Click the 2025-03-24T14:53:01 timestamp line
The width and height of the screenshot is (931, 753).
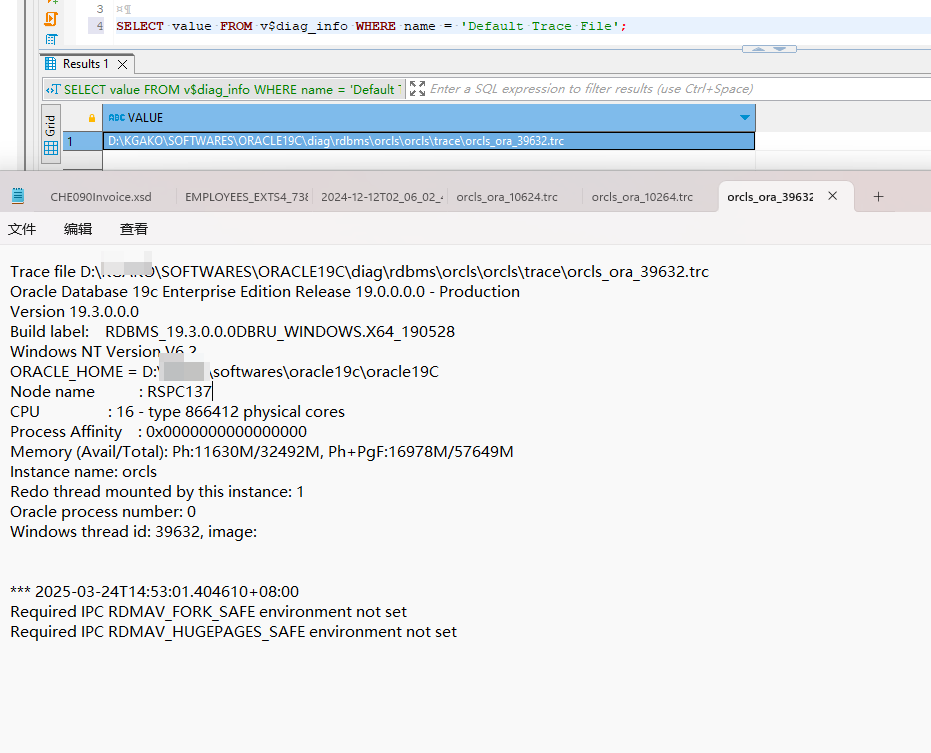coord(154,591)
